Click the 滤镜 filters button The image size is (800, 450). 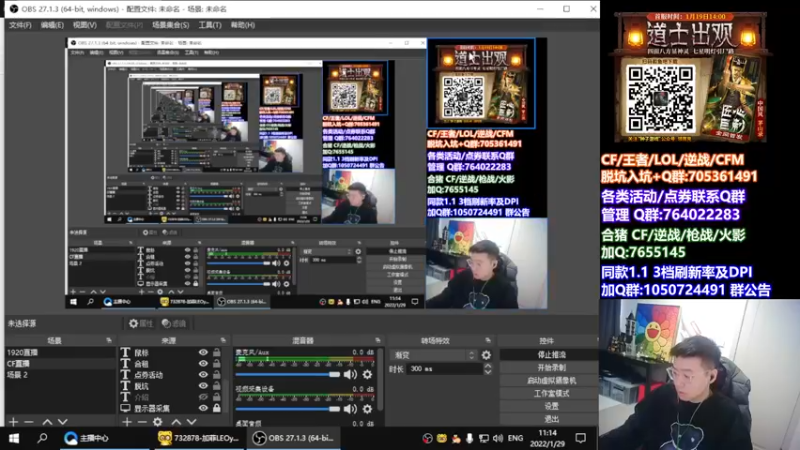tap(173, 323)
